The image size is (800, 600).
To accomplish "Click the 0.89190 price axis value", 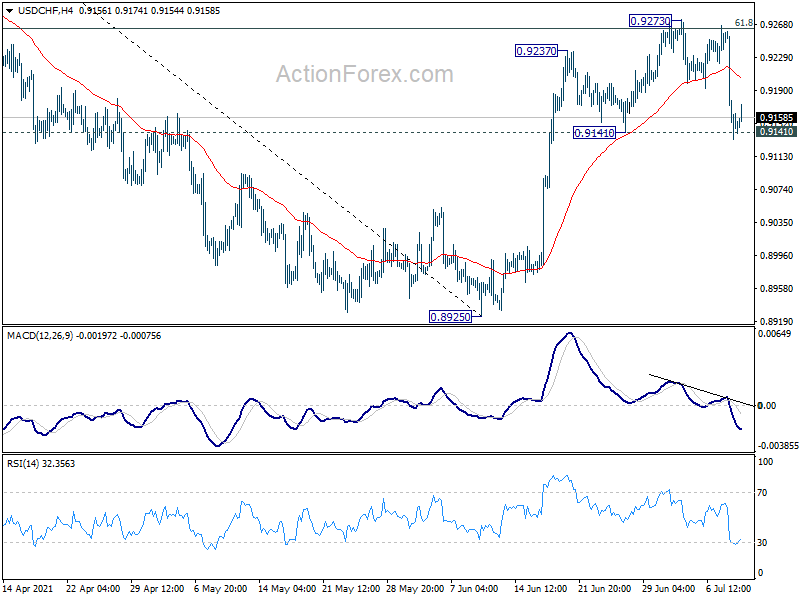I will [777, 321].
